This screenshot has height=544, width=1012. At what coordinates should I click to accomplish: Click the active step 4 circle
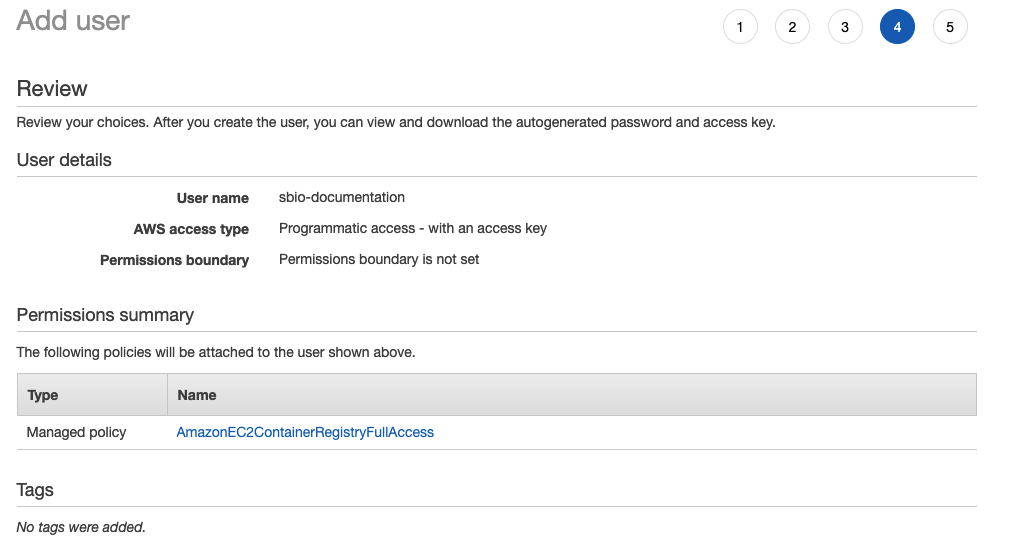(897, 27)
